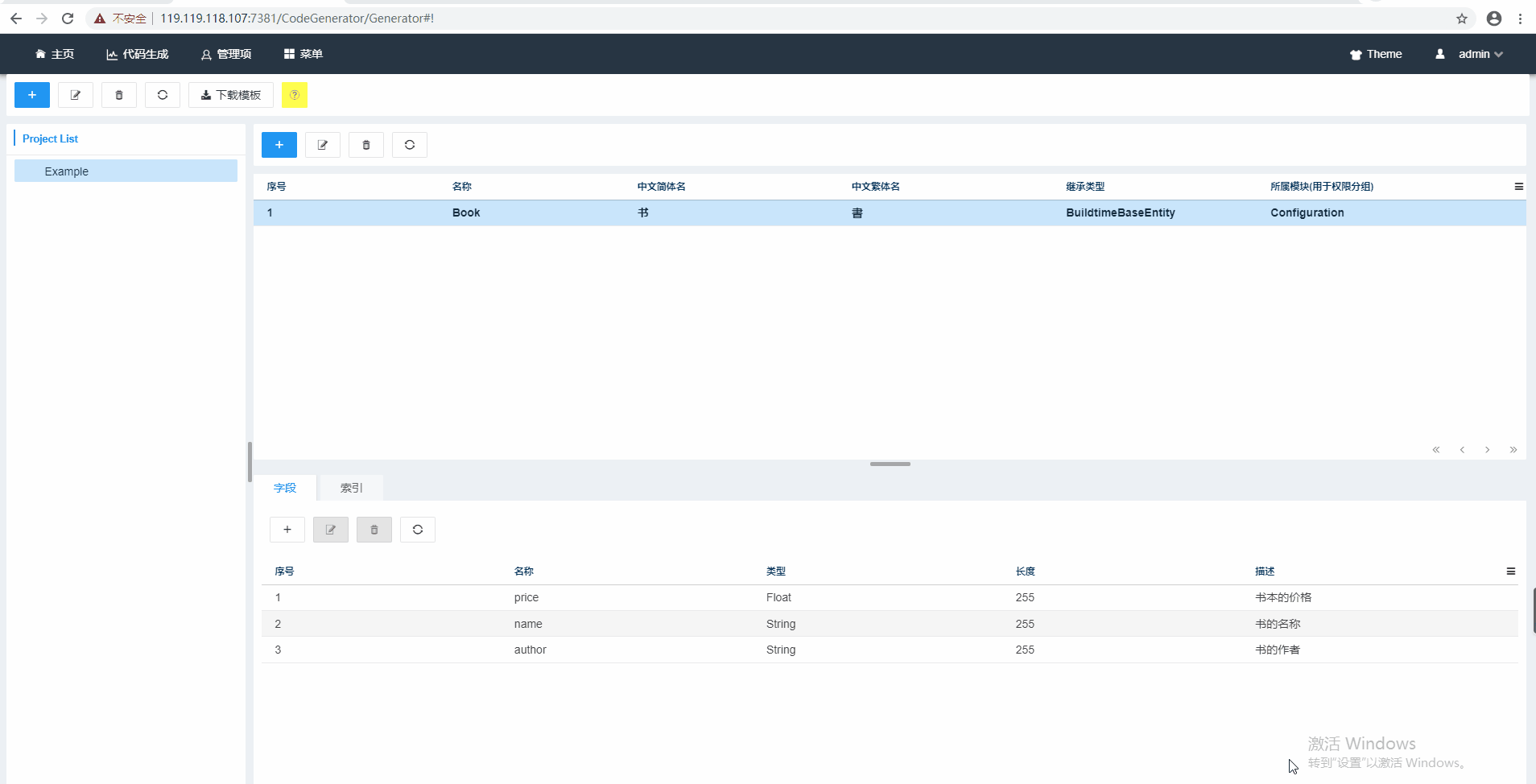Select the author field row
The width and height of the screenshot is (1536, 784).
[x=890, y=650]
